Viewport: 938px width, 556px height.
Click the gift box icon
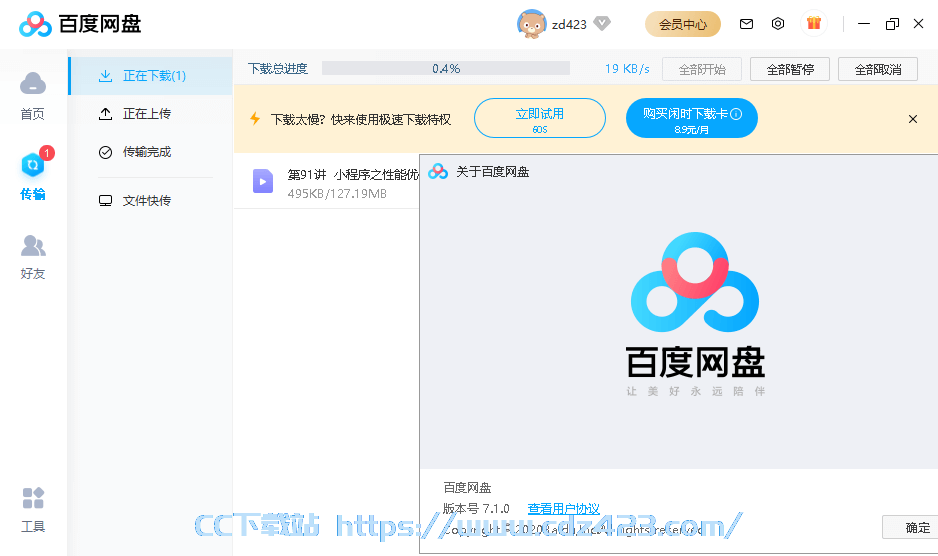click(x=814, y=24)
